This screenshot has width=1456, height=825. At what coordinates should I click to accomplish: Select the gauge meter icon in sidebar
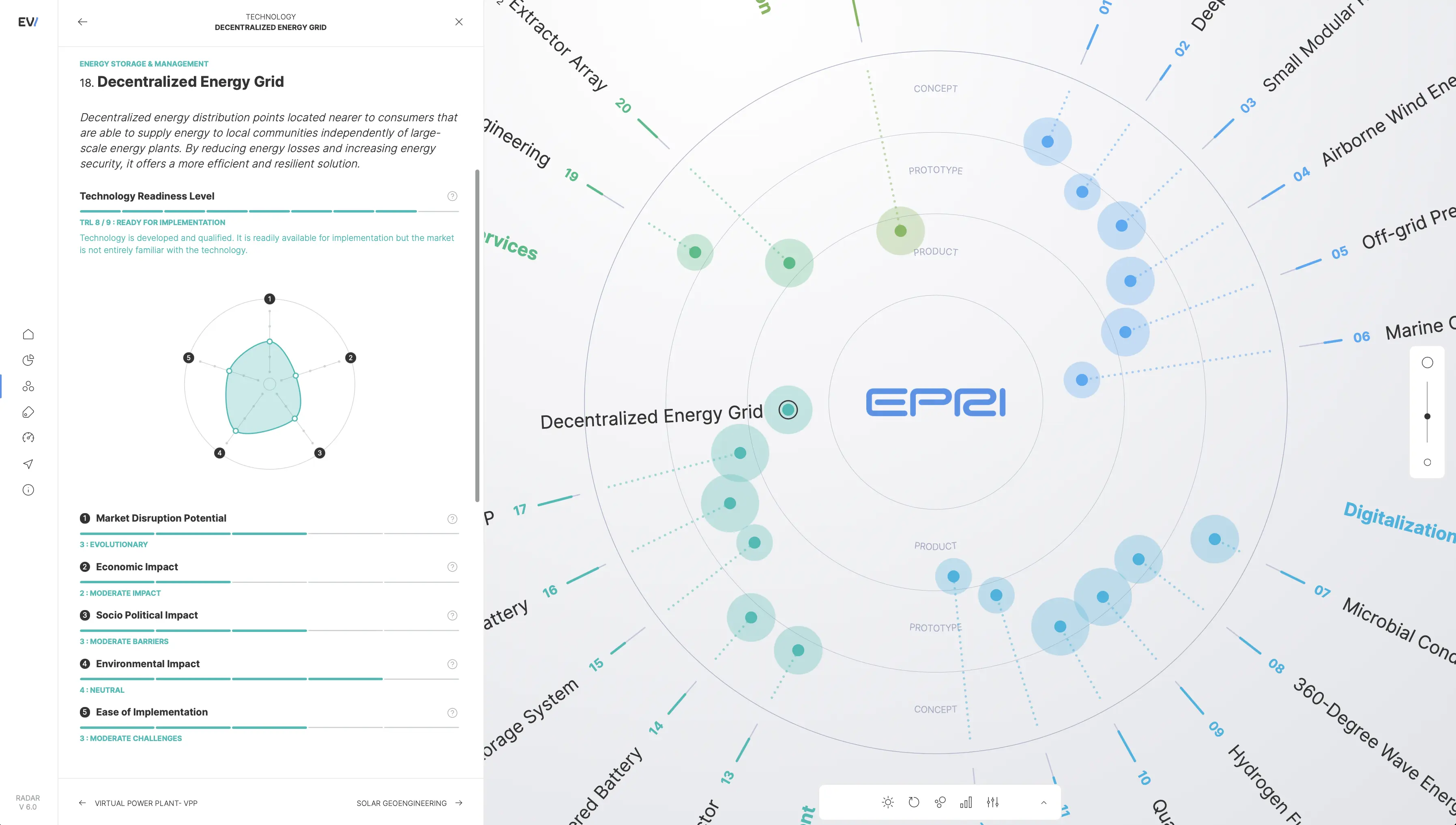[x=28, y=437]
